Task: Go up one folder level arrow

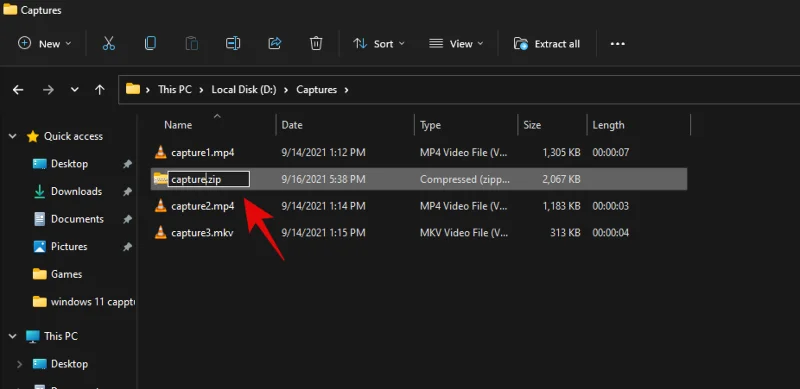Action: point(99,90)
